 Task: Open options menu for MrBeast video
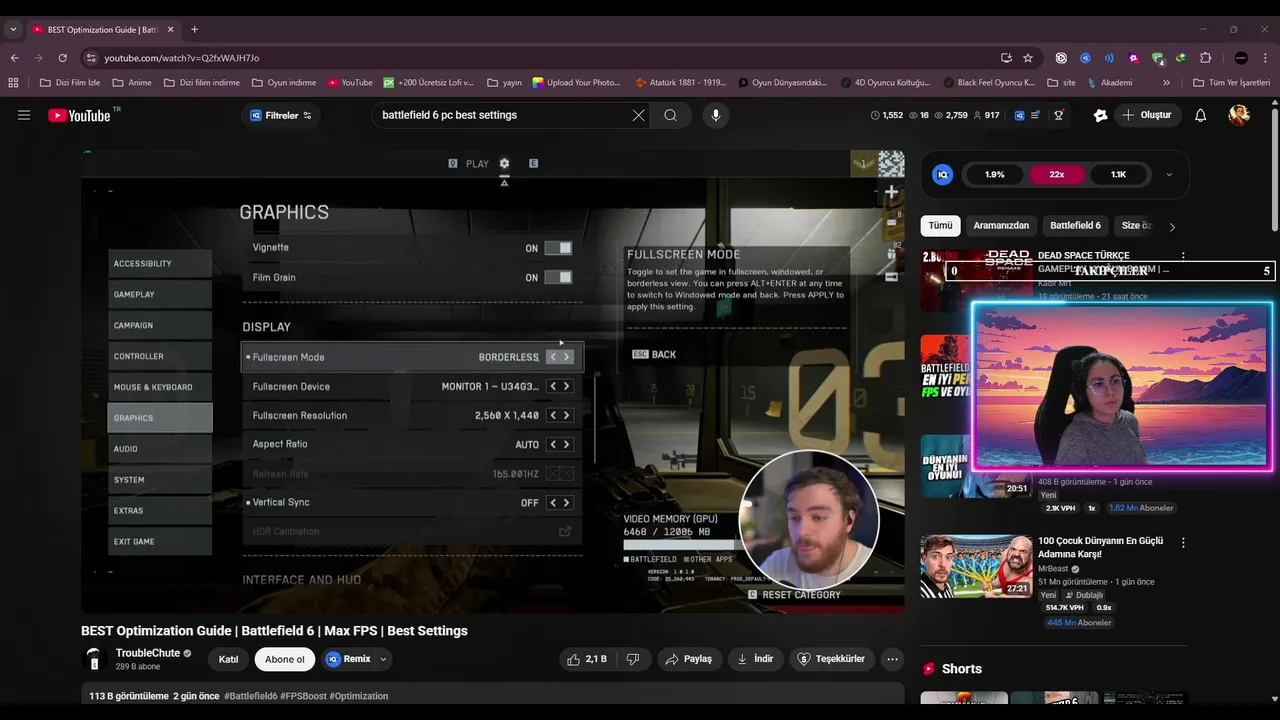click(x=1183, y=542)
